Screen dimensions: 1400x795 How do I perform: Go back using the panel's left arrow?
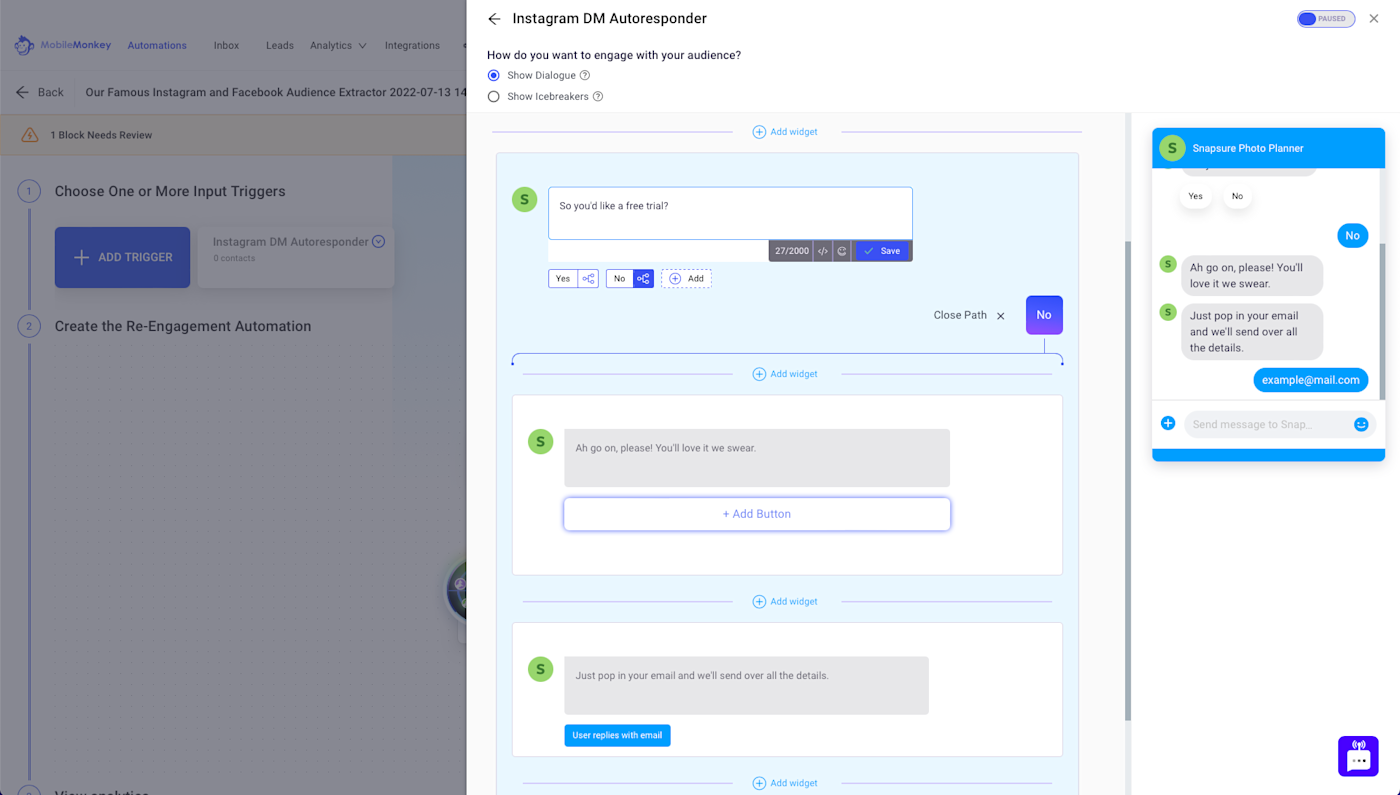tap(494, 19)
